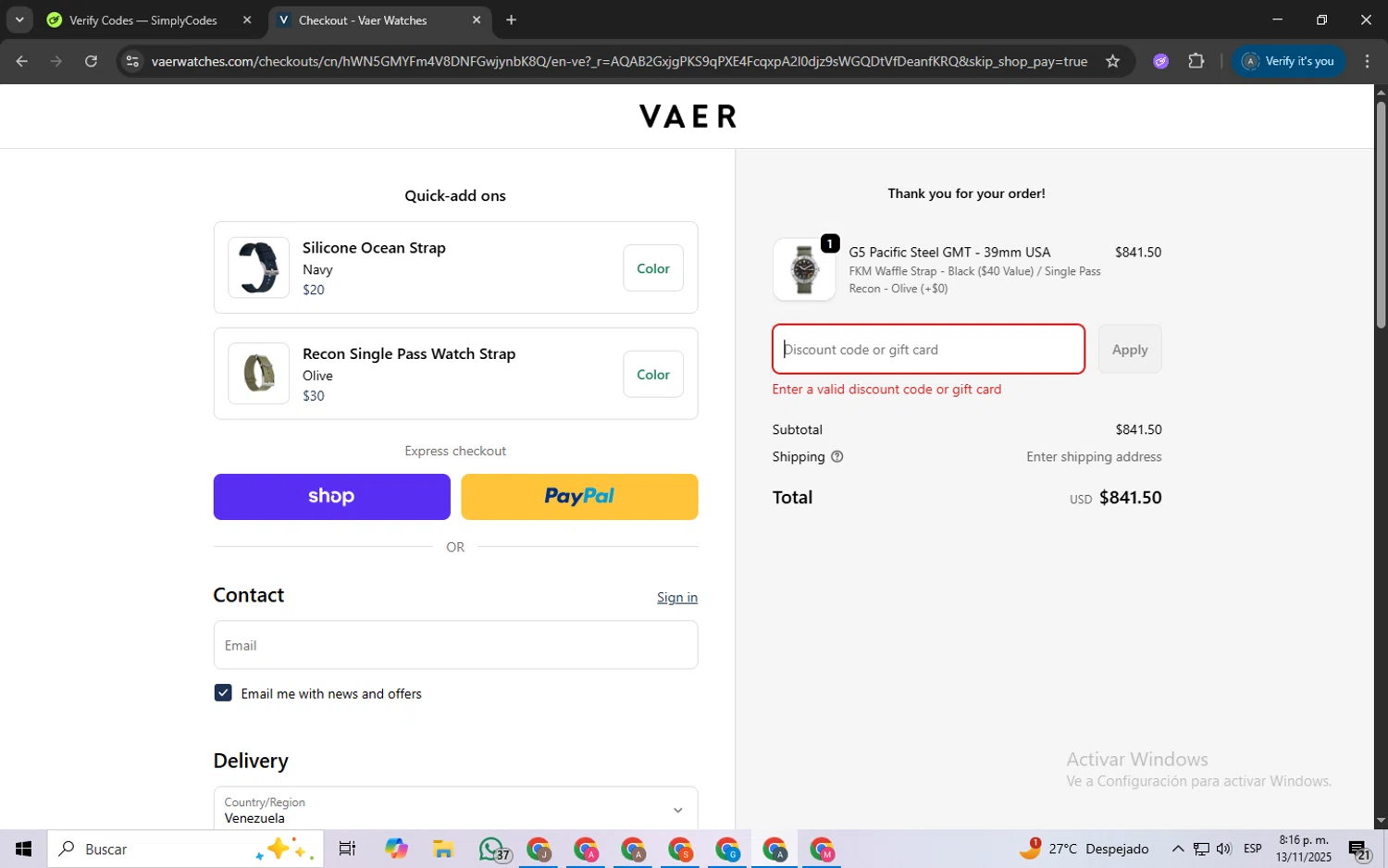
Task: Open the Chrome three-dot menu
Action: click(1367, 61)
